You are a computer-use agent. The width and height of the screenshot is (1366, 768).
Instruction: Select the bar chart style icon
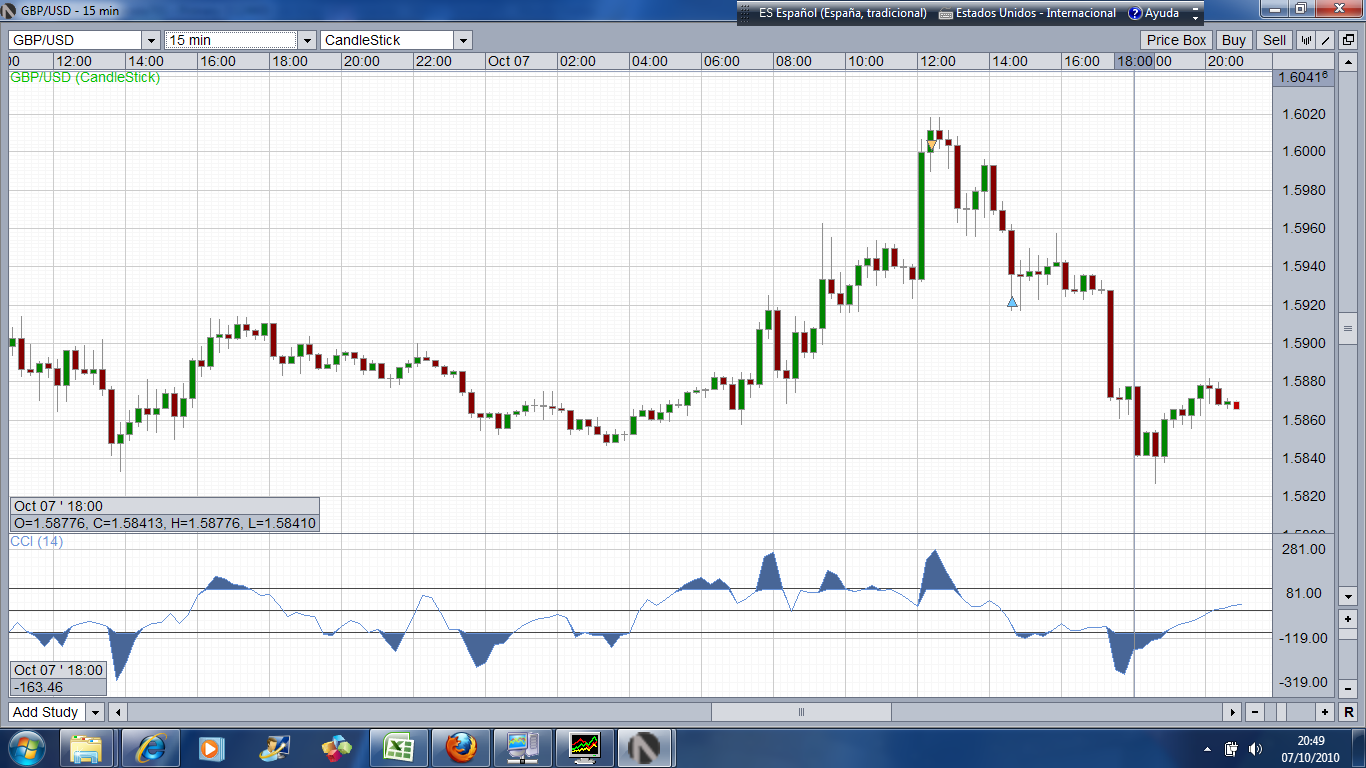click(x=1306, y=40)
